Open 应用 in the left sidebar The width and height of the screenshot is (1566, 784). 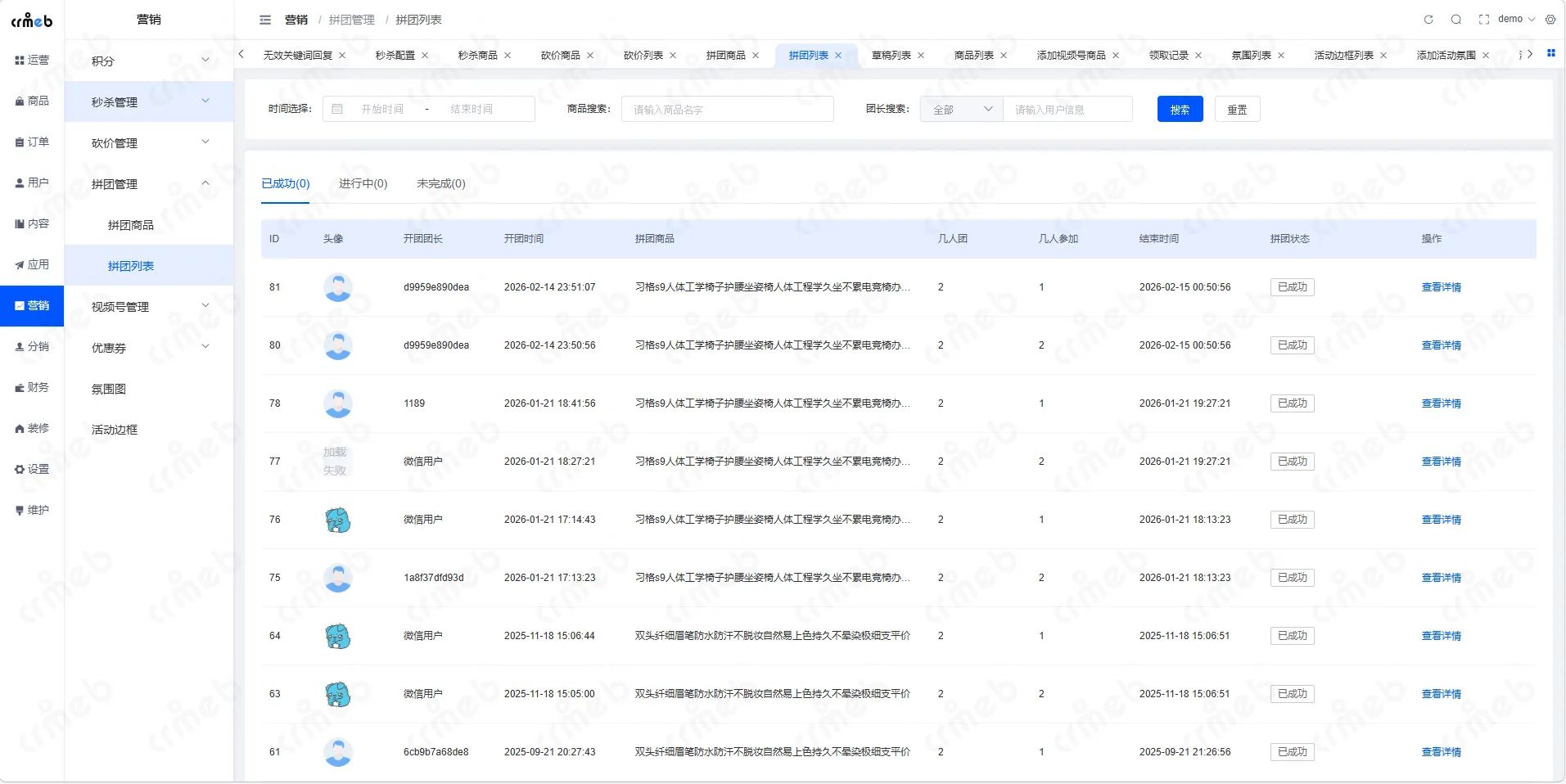[32, 264]
